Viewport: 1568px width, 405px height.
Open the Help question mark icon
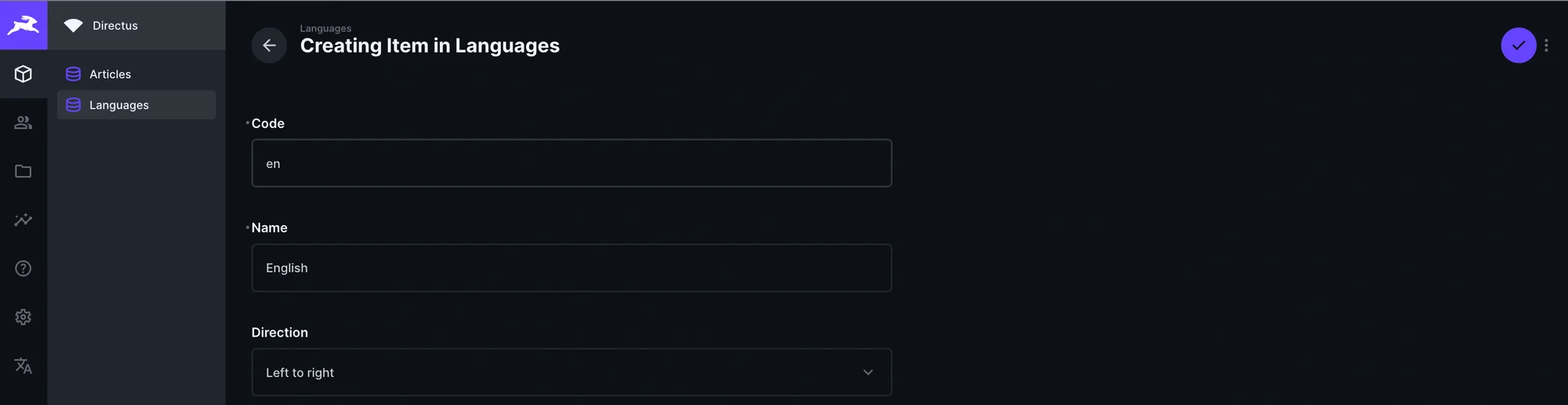(24, 268)
